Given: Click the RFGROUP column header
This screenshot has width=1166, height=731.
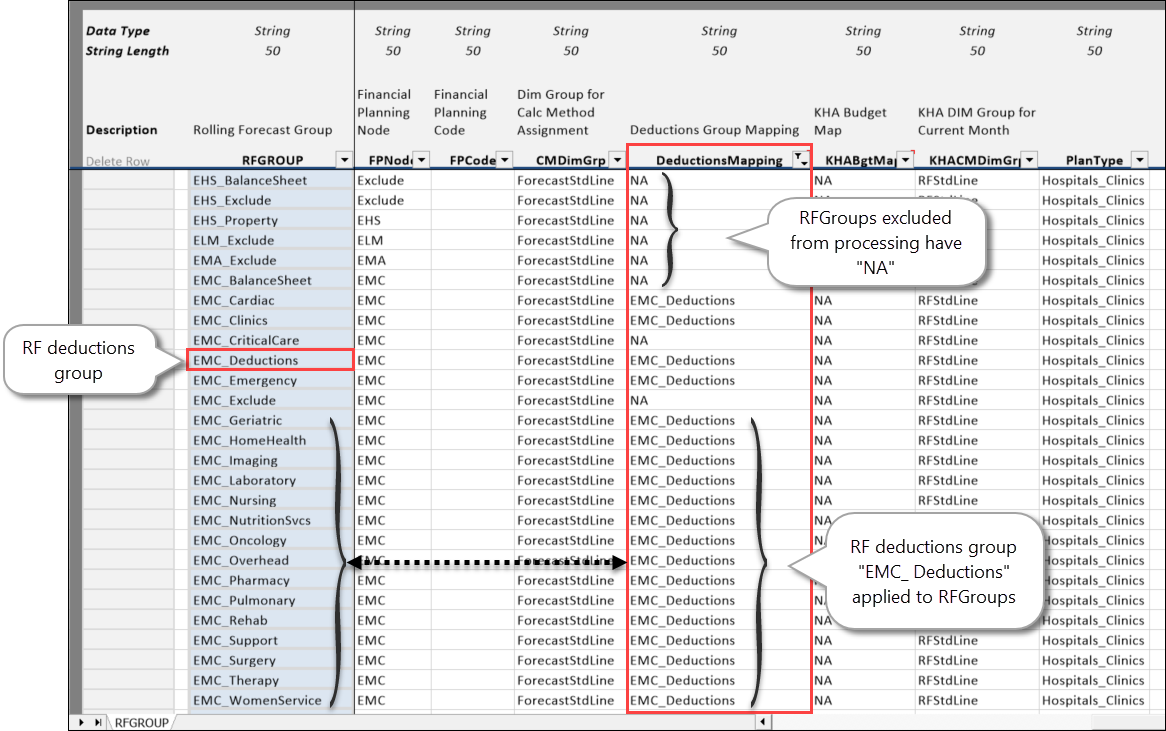Looking at the screenshot, I should pyautogui.click(x=273, y=161).
